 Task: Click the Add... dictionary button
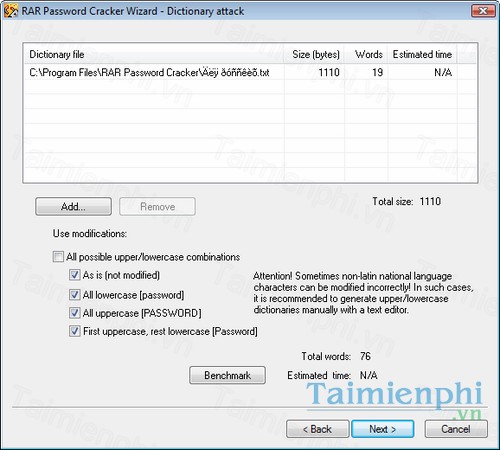73,207
